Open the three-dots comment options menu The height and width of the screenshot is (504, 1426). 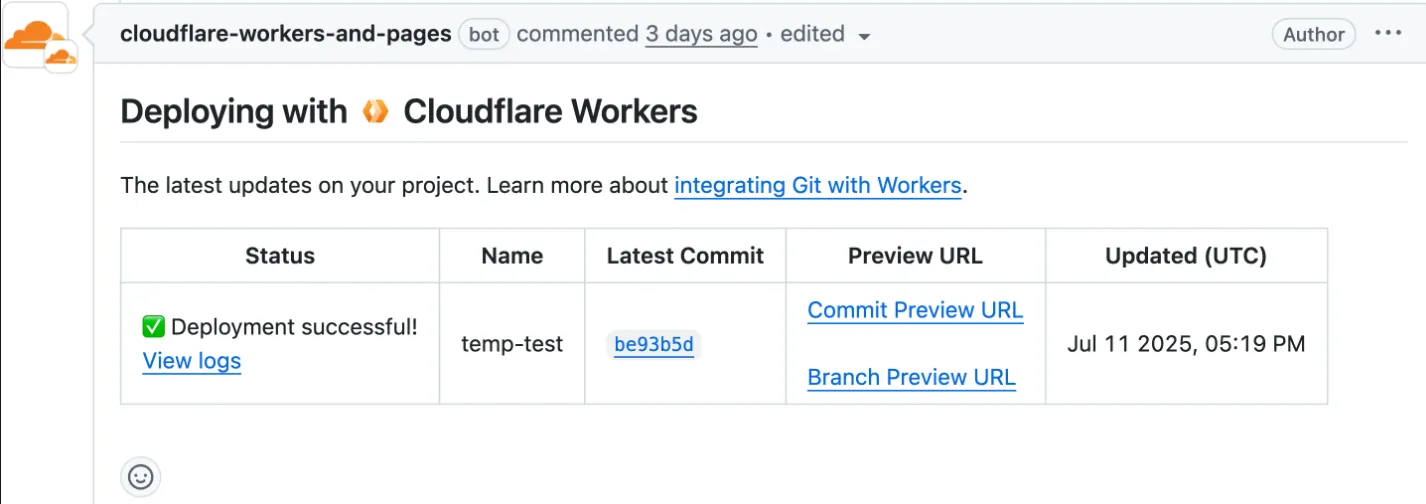tap(1388, 34)
